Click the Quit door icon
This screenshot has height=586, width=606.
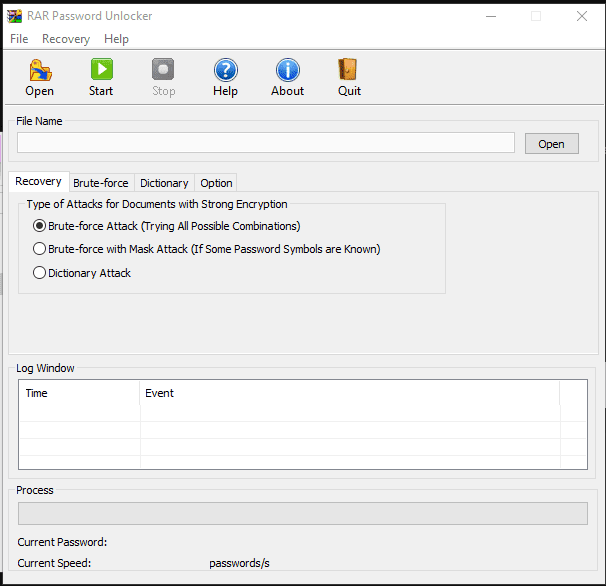pyautogui.click(x=349, y=71)
